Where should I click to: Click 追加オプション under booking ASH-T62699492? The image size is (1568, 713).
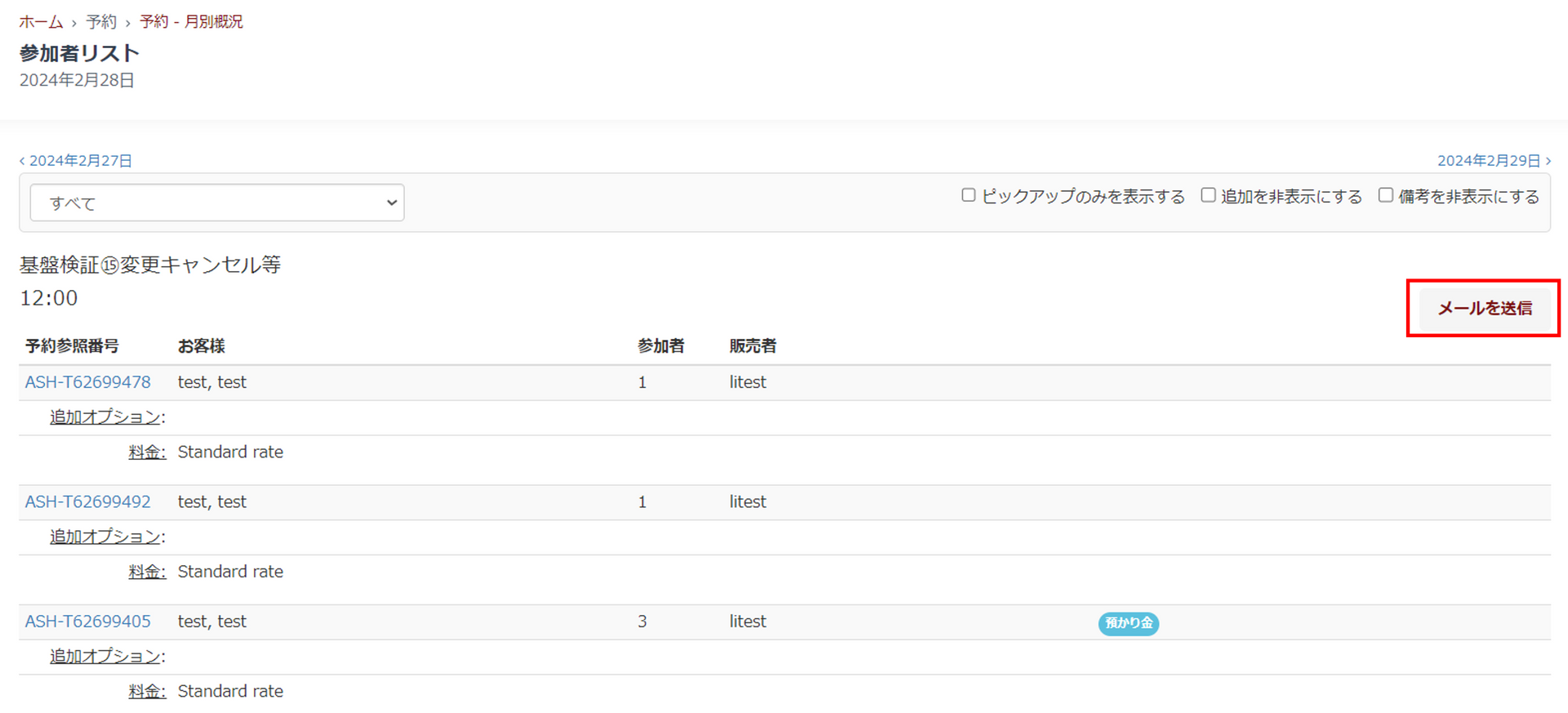[105, 537]
